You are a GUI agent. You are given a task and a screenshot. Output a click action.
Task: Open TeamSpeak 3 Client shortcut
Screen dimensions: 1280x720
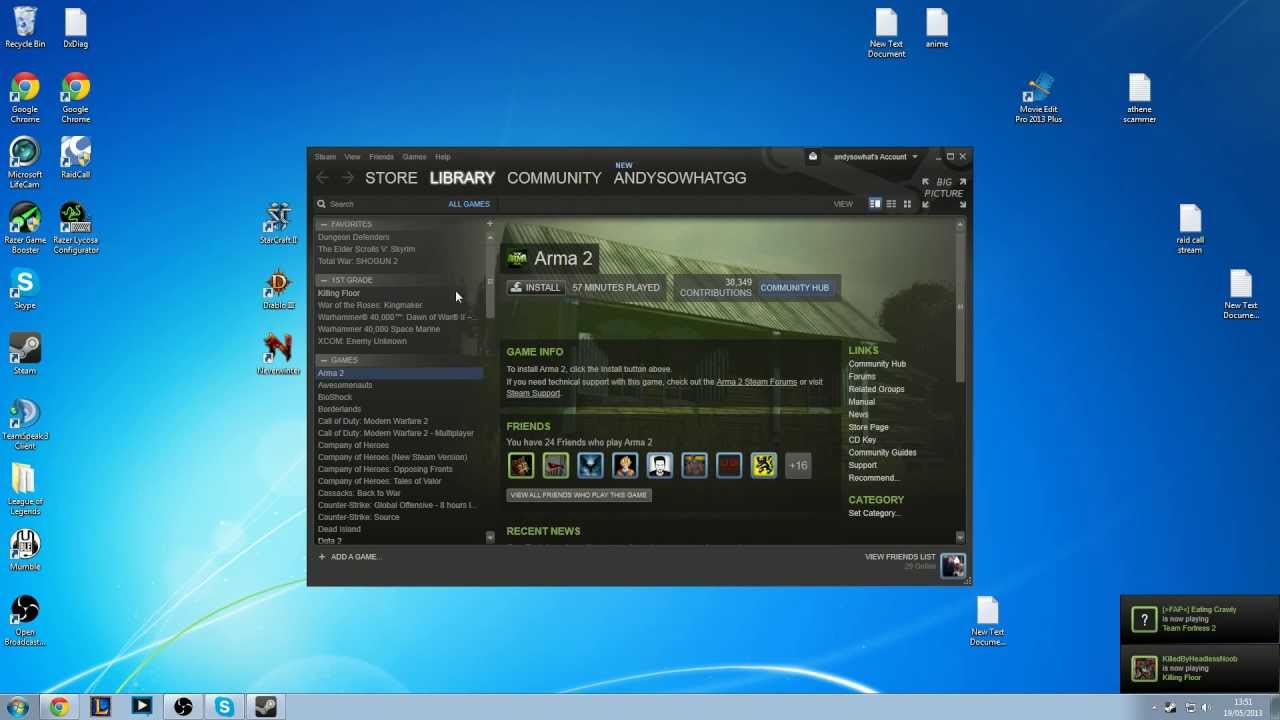[x=25, y=425]
